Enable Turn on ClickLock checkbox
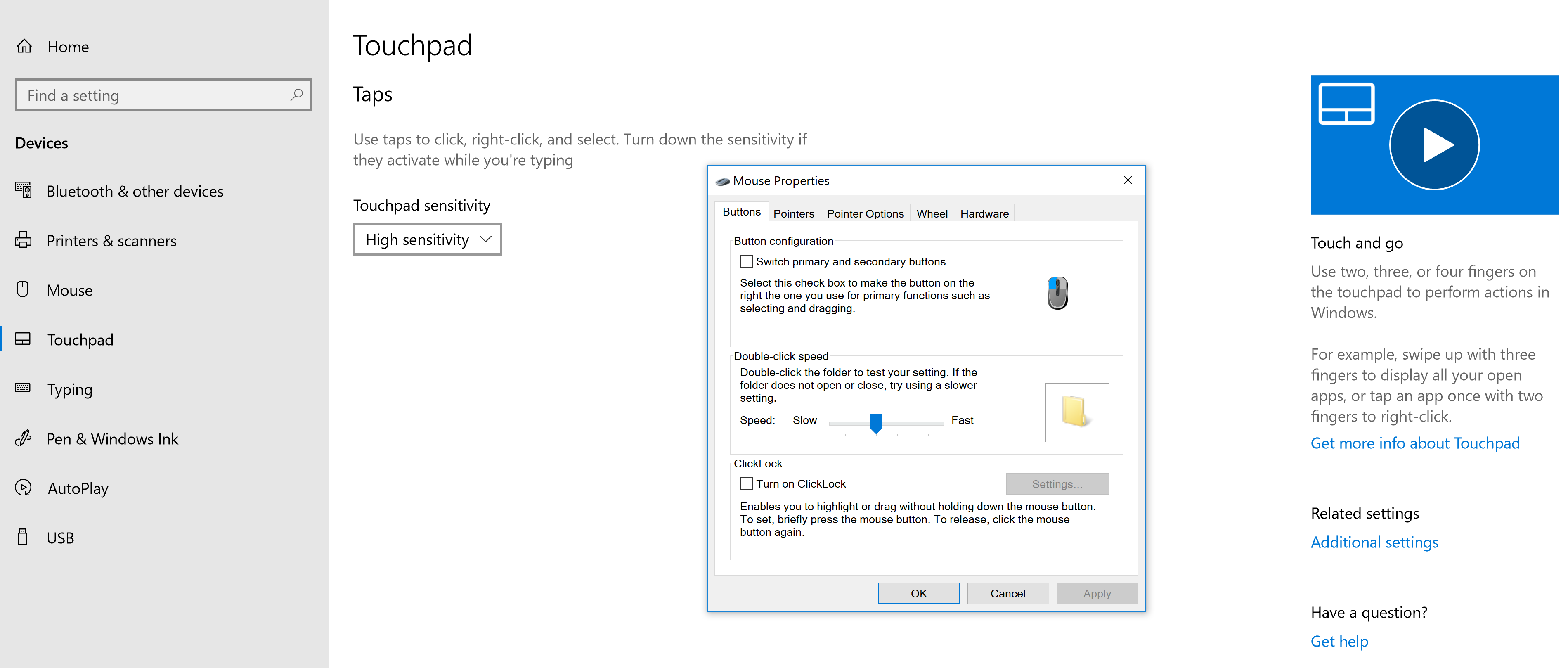 746,483
